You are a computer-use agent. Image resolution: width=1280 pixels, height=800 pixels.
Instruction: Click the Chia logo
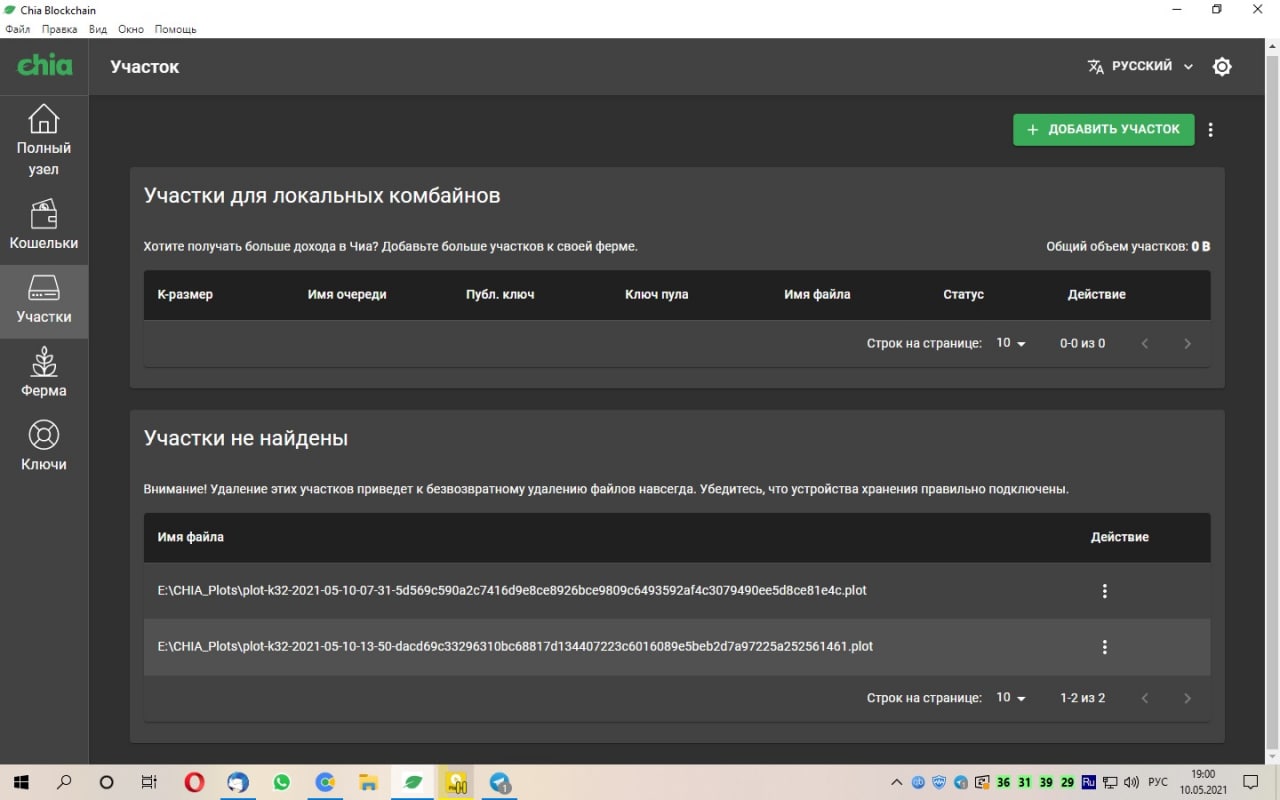pos(45,66)
